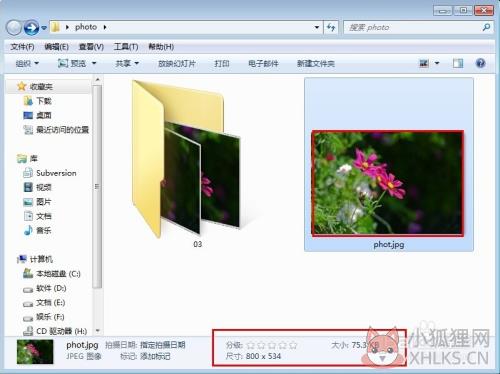Click the folder icon in address bar
This screenshot has height=374, width=500.
[56, 27]
